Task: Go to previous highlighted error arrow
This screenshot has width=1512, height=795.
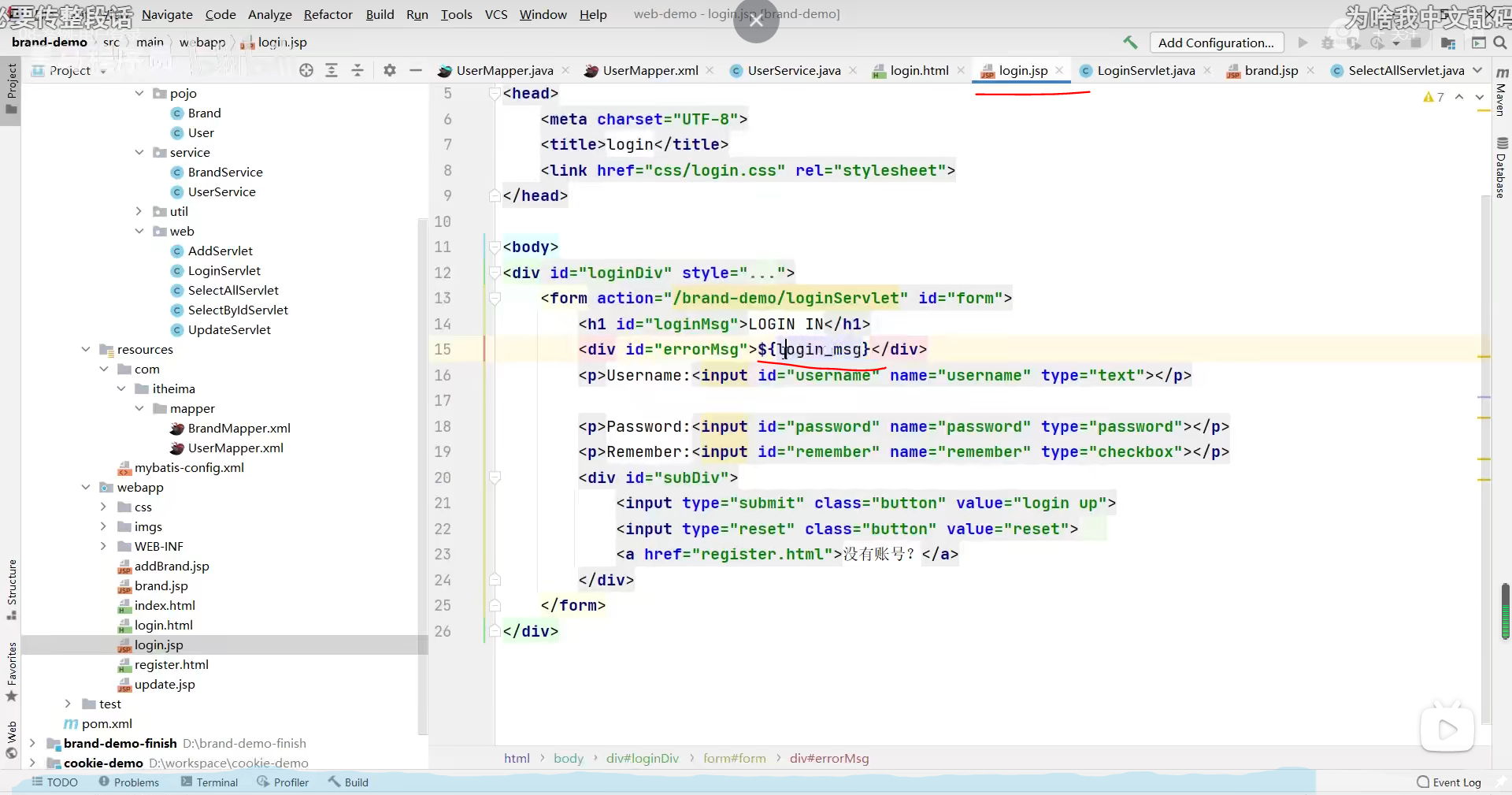Action: [1459, 97]
